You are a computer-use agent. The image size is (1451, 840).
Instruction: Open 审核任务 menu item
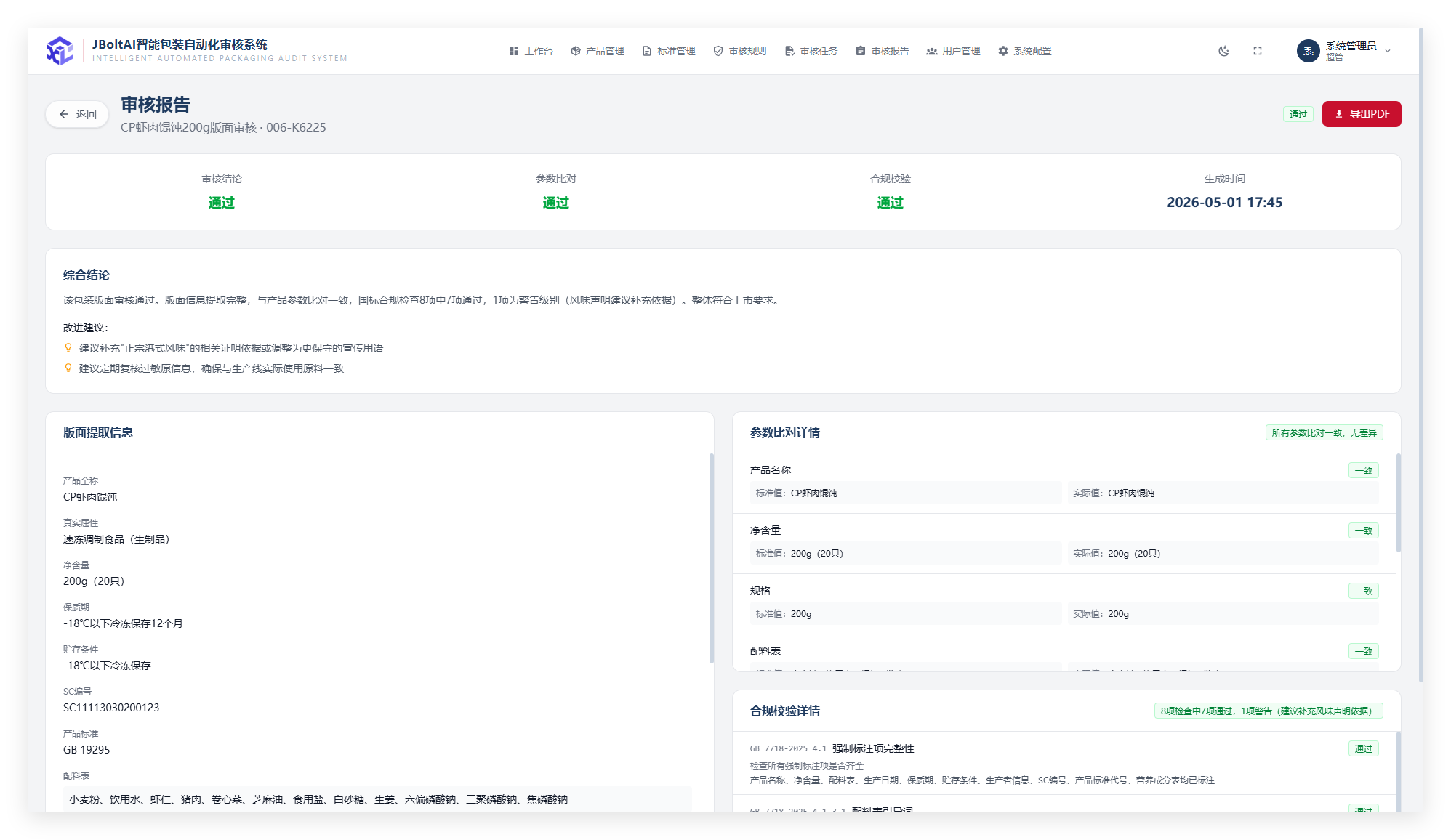tap(811, 51)
